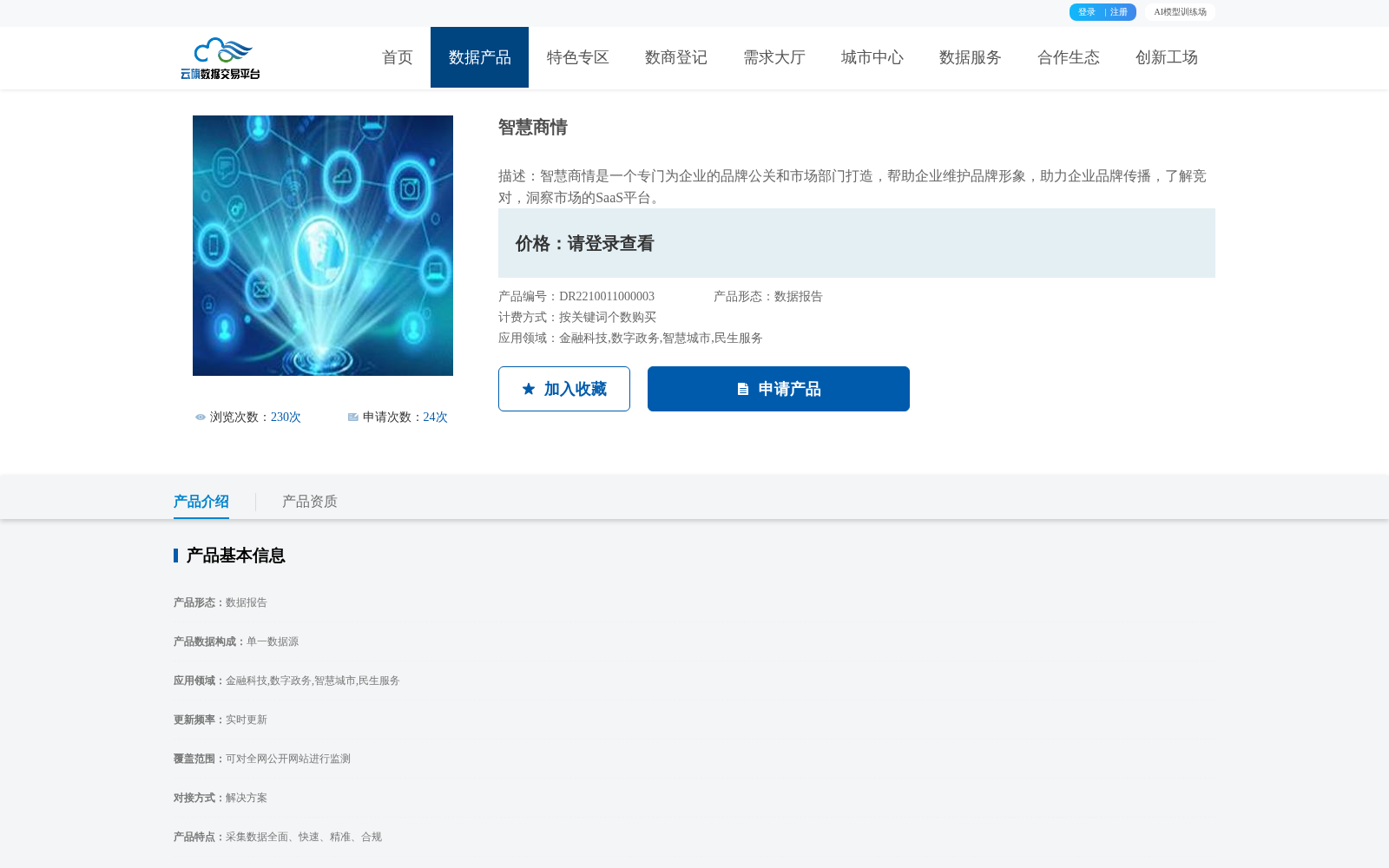The image size is (1389, 868).
Task: Click the icon beside 申请次数
Action: [x=353, y=418]
